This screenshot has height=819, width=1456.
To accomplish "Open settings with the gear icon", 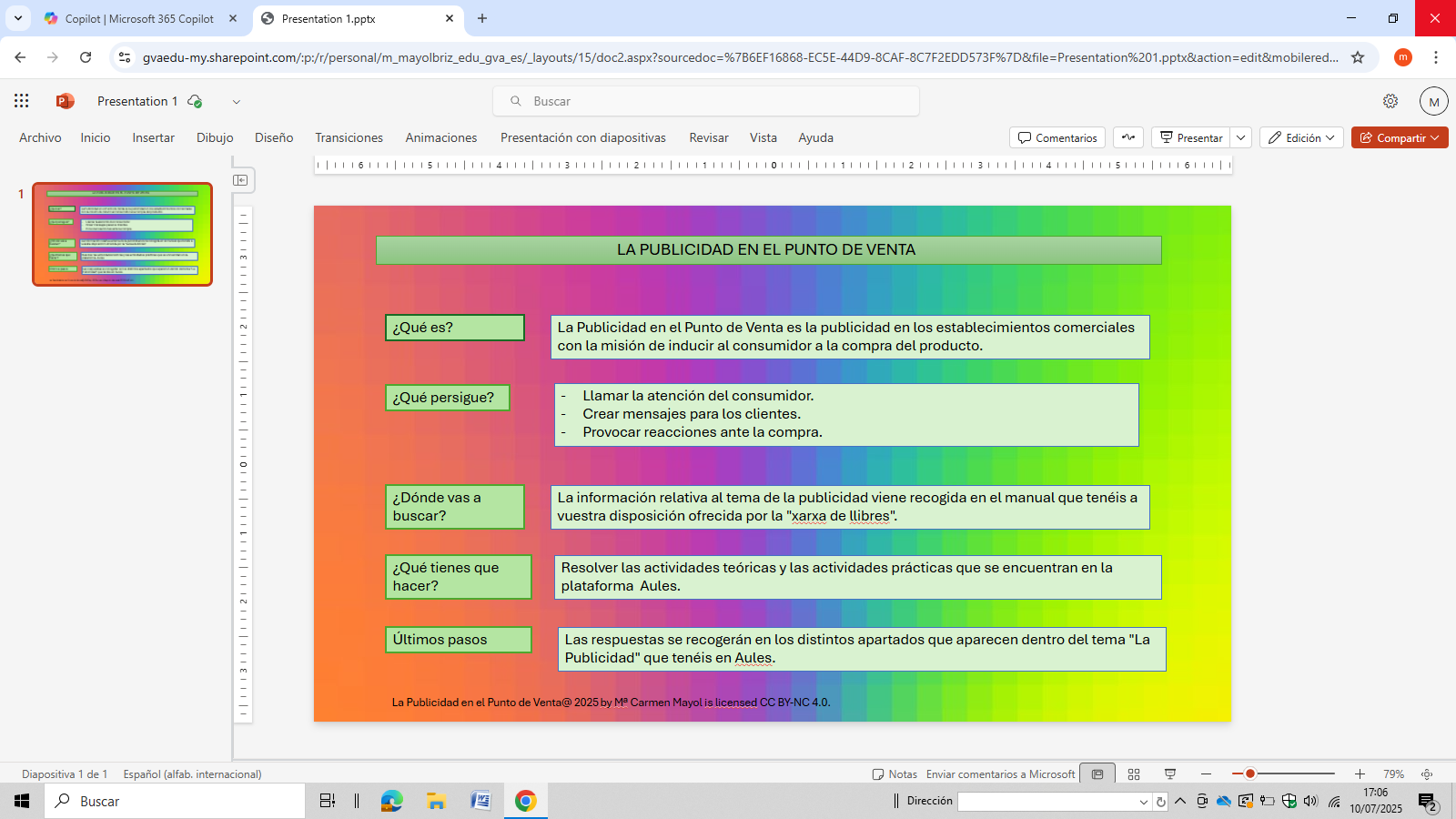I will [x=1390, y=101].
